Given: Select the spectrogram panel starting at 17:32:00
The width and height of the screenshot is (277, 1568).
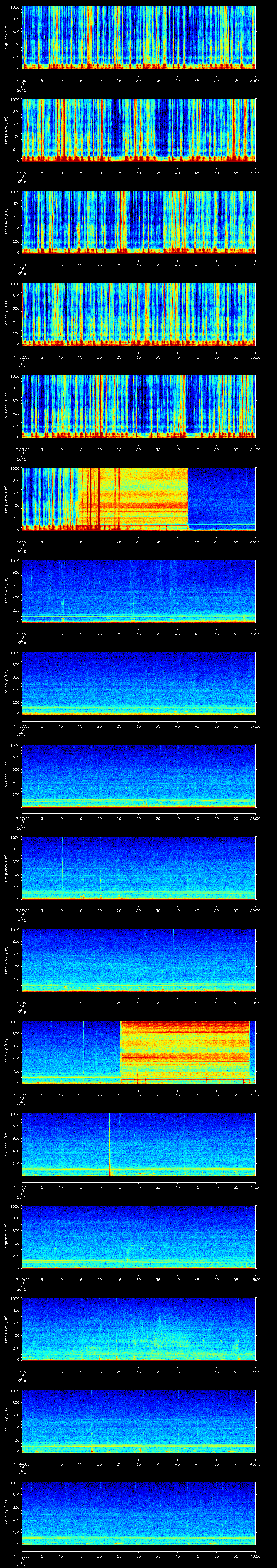Looking at the screenshot, I should 139,315.
